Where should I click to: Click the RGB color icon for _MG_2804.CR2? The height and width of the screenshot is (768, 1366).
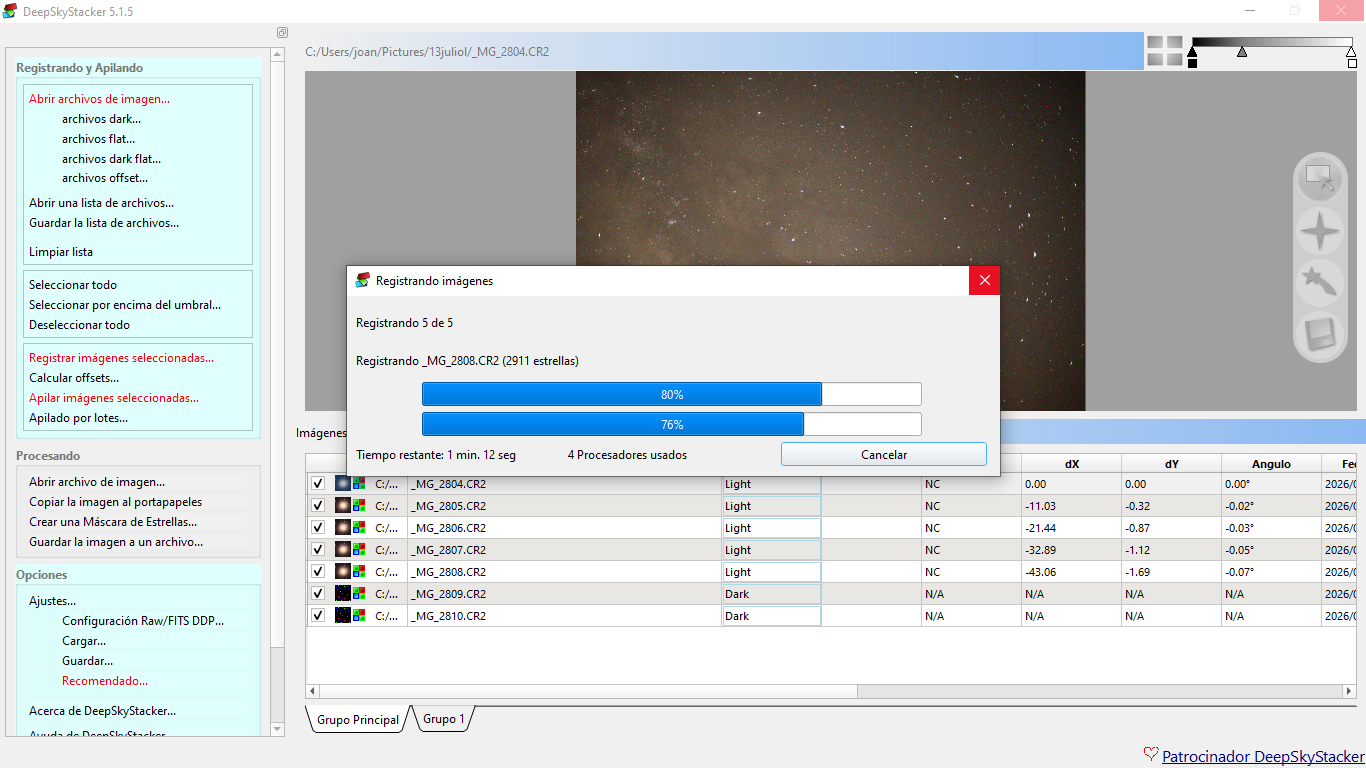(359, 484)
